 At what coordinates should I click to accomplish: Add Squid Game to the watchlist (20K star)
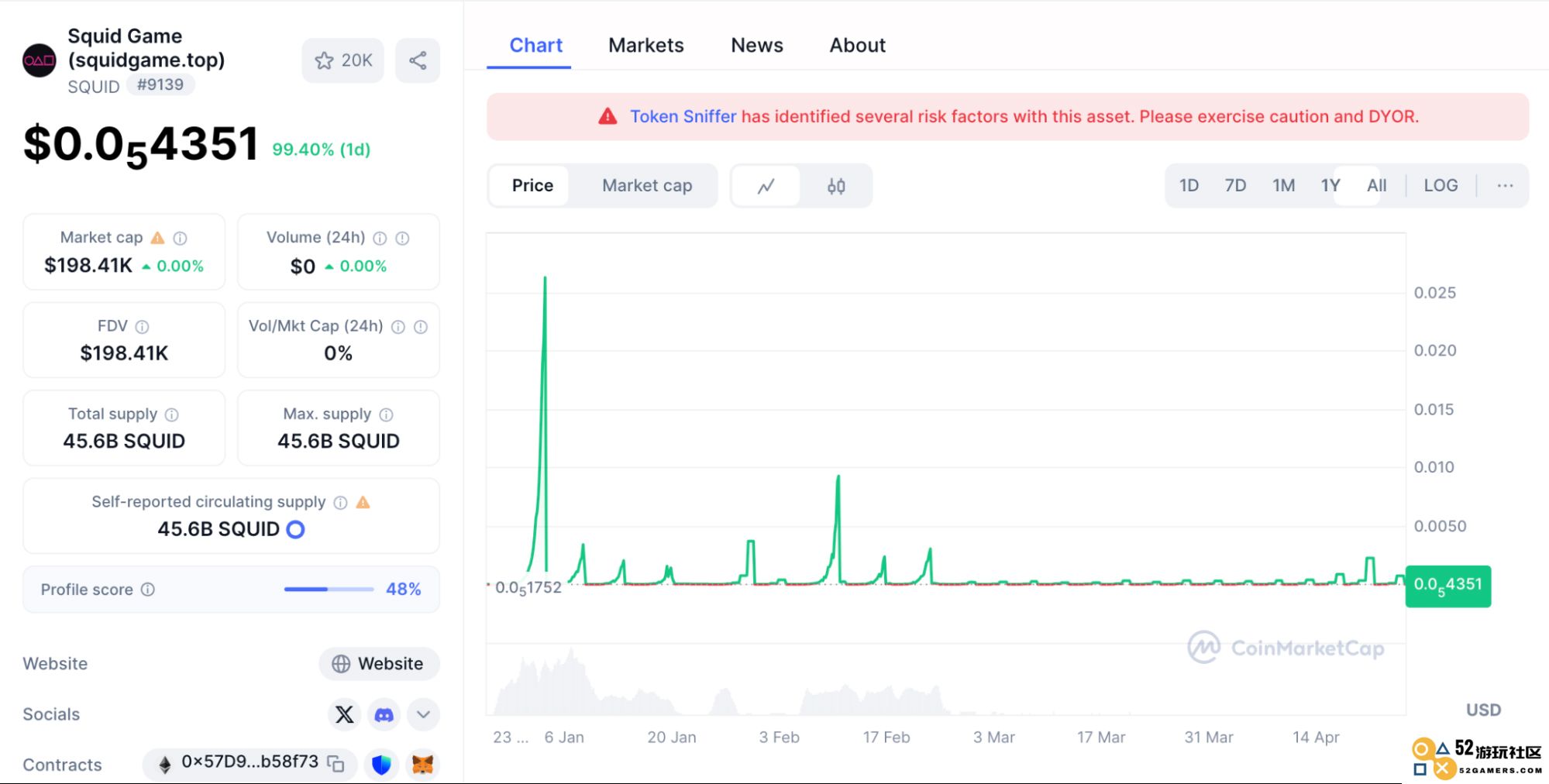pos(343,60)
